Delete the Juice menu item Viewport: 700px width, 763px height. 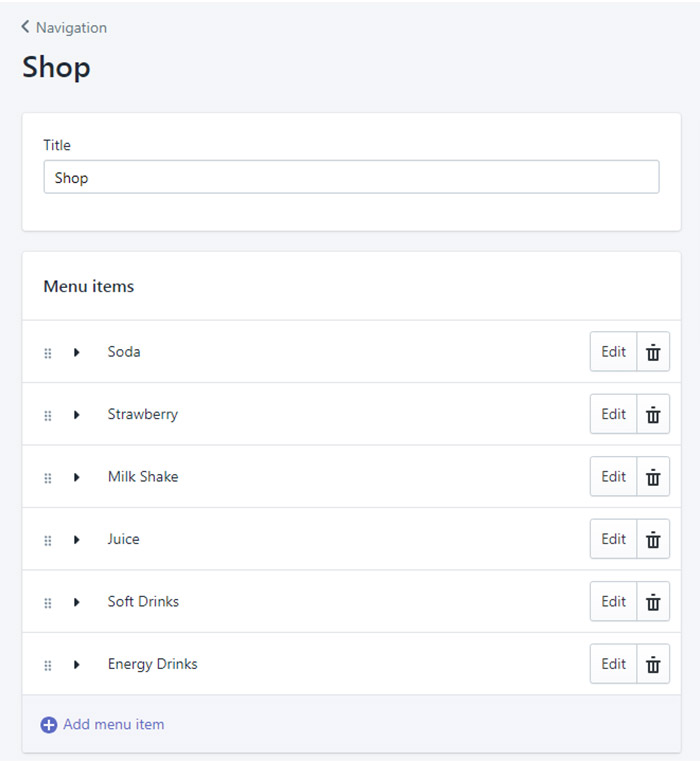[x=653, y=540]
